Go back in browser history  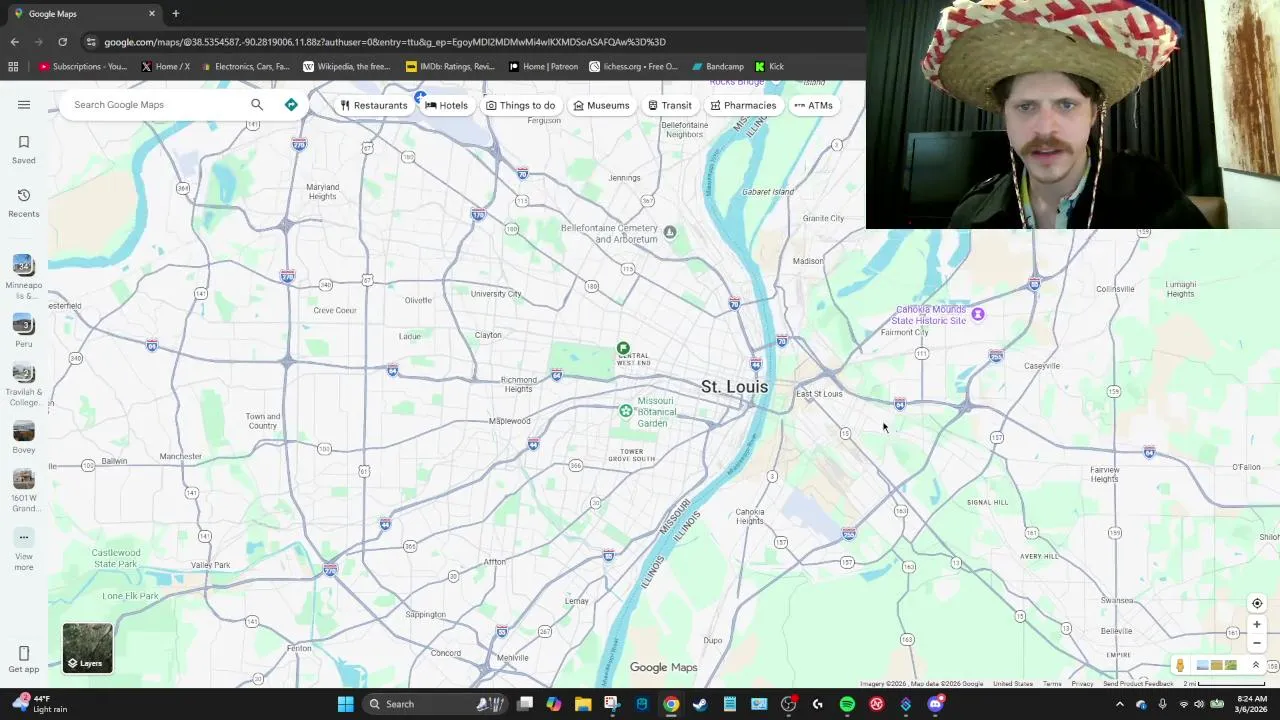(14, 42)
